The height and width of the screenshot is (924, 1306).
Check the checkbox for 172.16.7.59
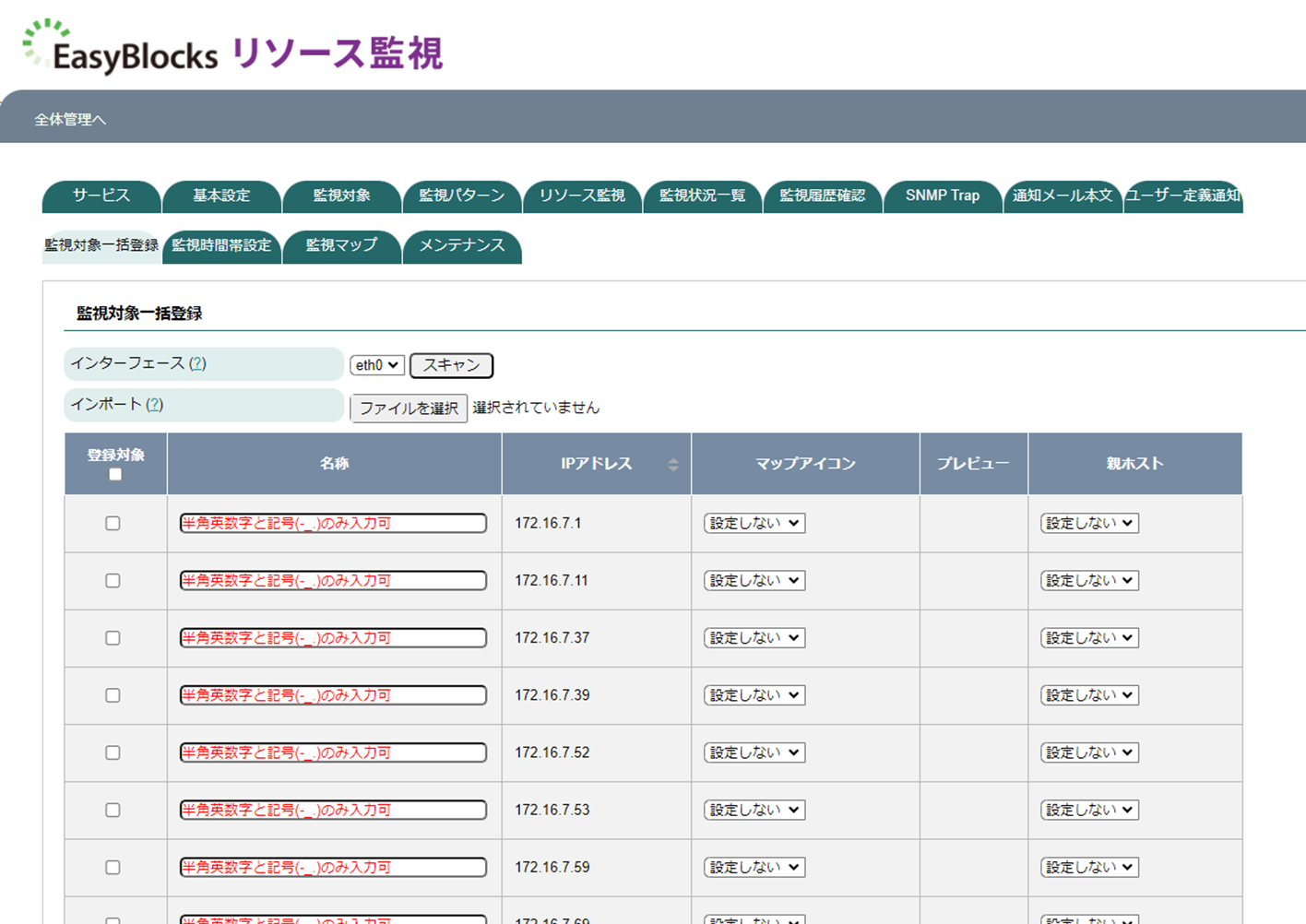[x=113, y=868]
